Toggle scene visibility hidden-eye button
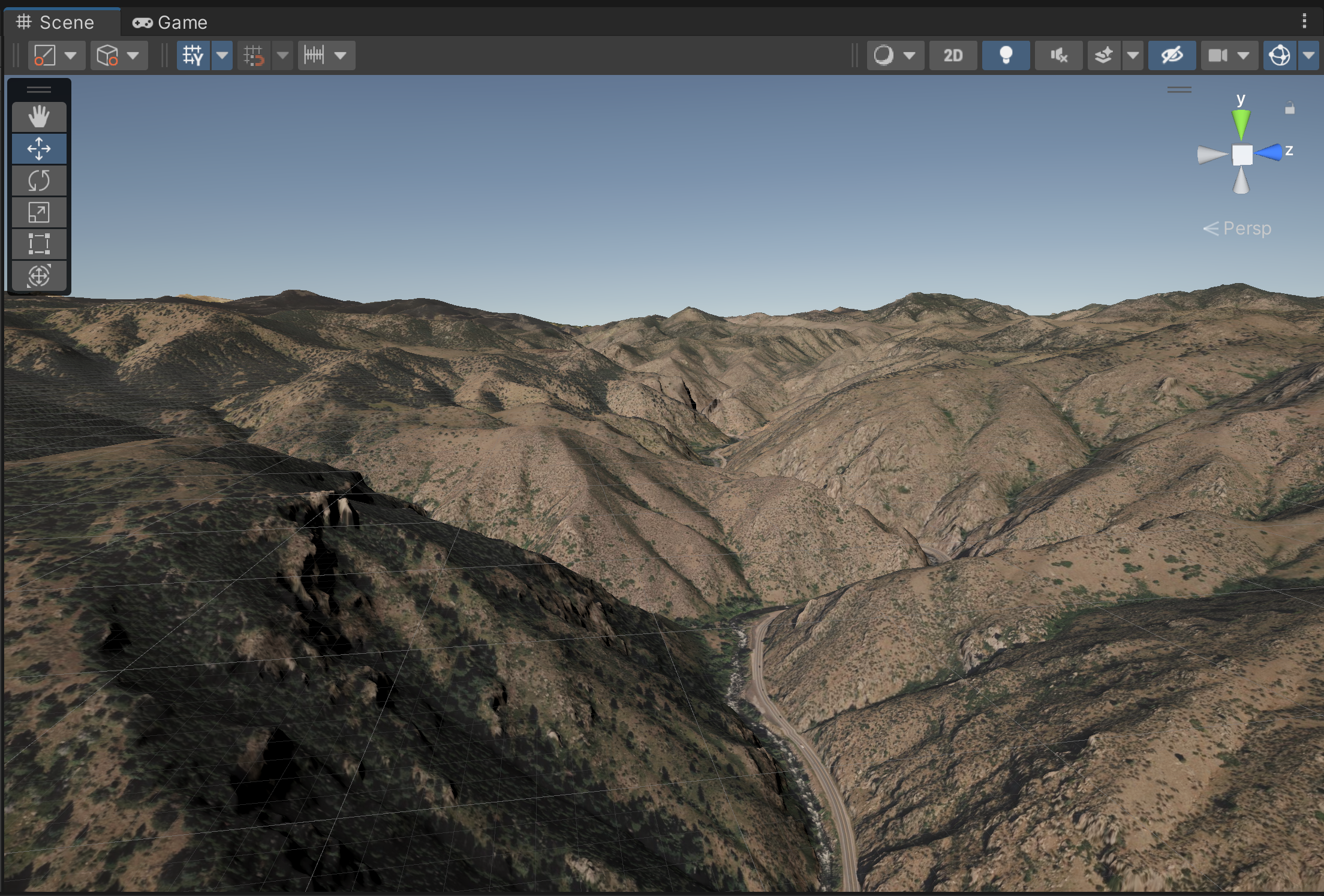 coord(1172,55)
